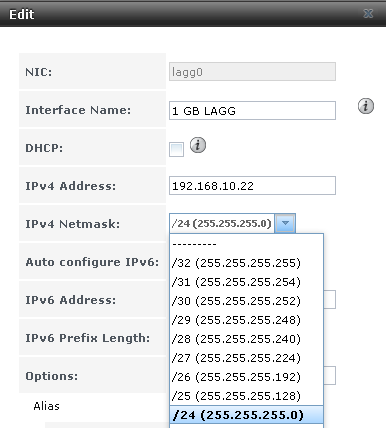Select /32 (255.255.255.255) netmask option
The height and width of the screenshot is (428, 386).
[246, 263]
